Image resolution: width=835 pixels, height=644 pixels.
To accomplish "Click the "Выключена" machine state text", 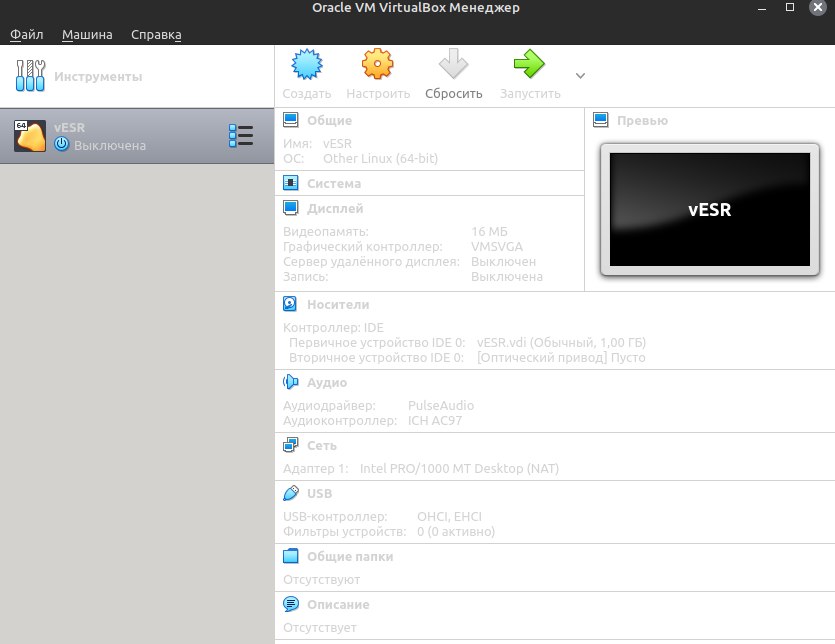I will (x=110, y=145).
